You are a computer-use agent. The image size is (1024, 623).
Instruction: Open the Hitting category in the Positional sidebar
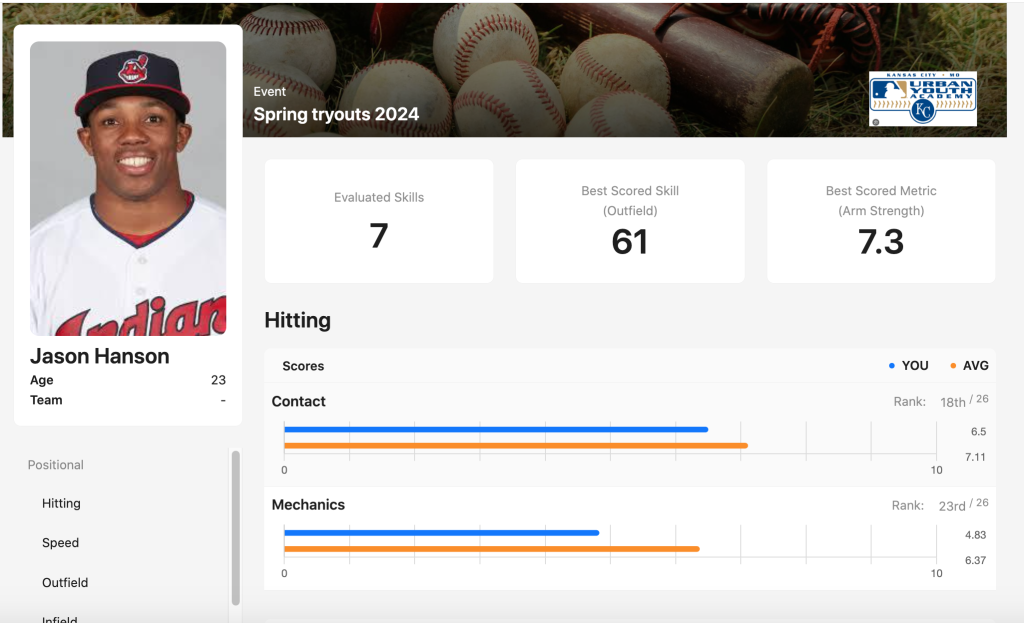61,503
